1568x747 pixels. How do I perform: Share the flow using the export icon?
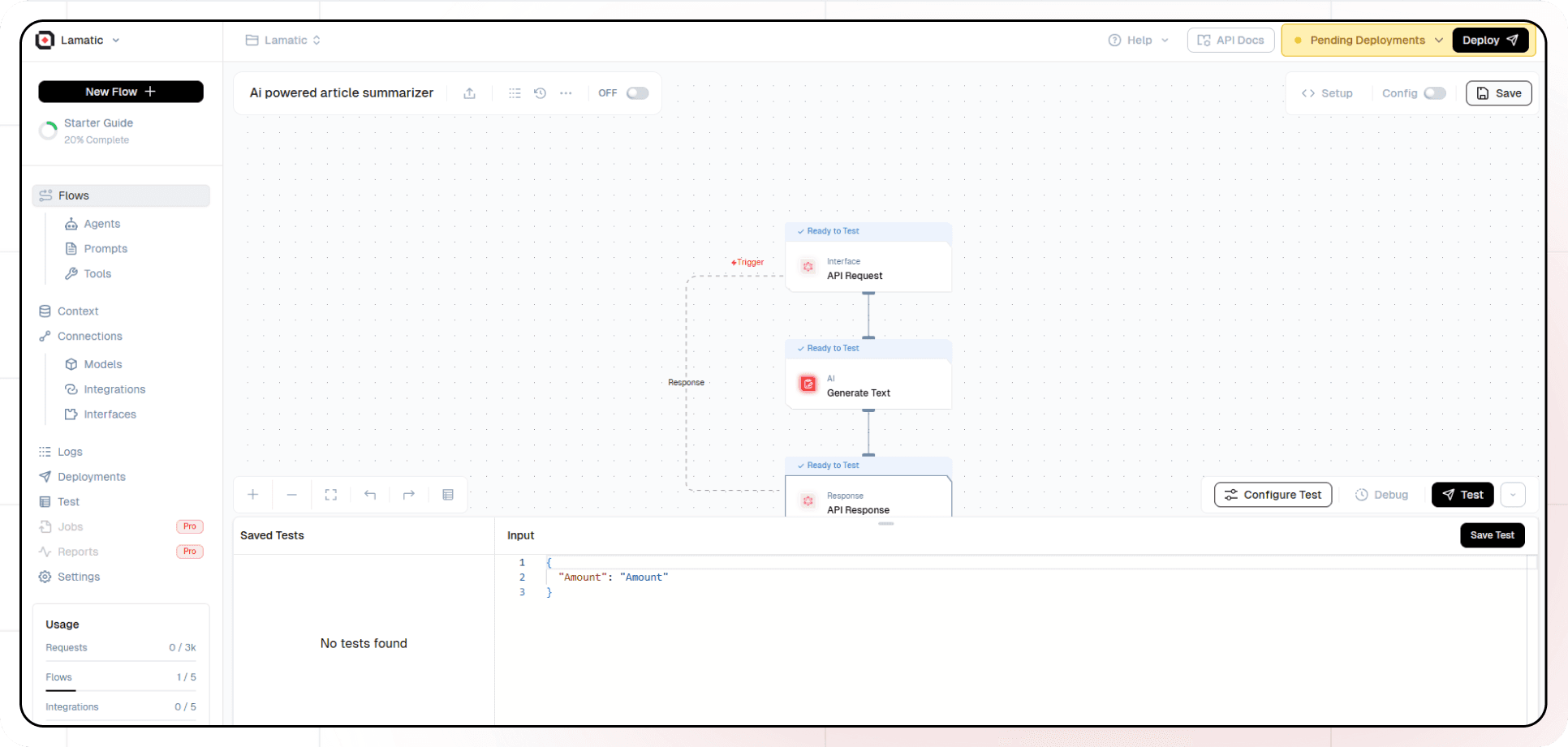[x=469, y=93]
